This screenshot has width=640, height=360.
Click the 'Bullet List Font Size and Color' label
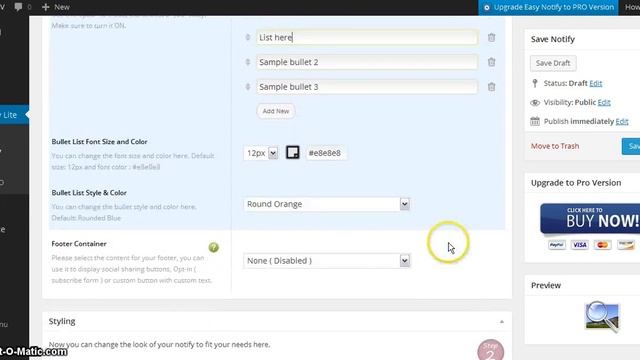click(99, 142)
